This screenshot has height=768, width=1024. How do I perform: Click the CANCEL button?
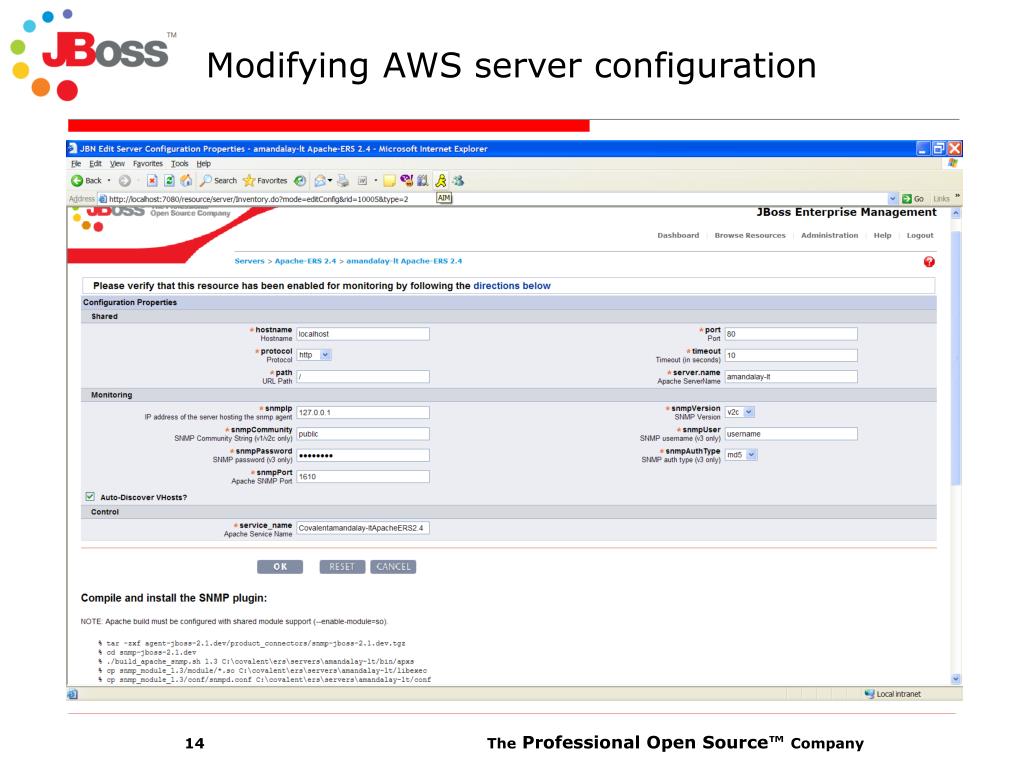click(393, 567)
